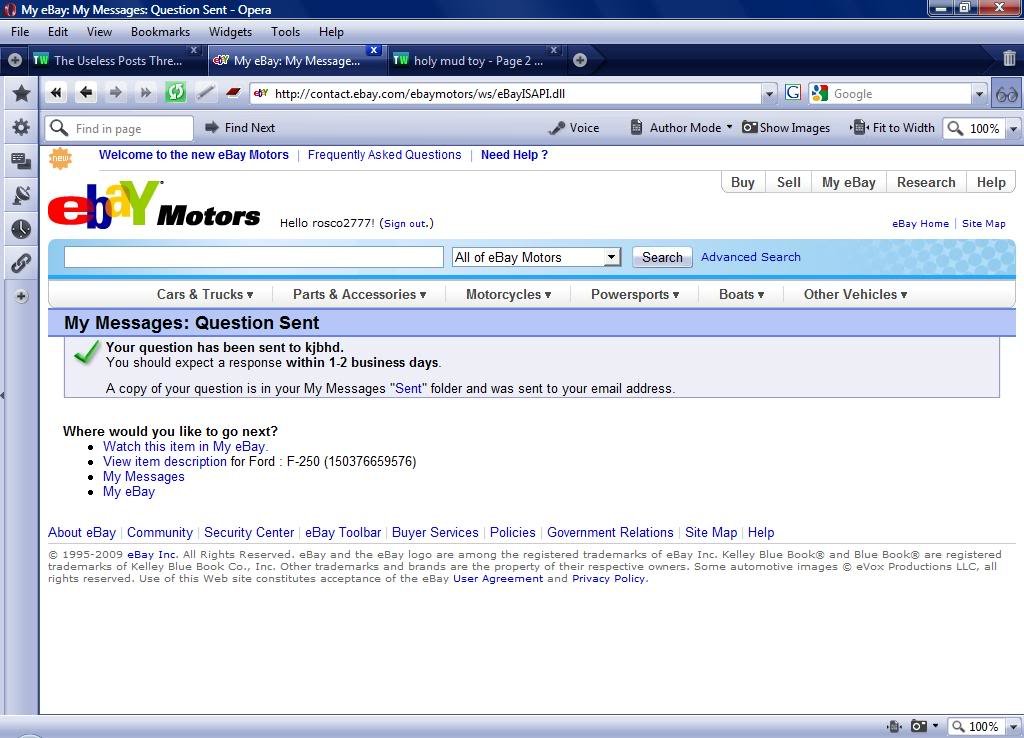Click the Rewind navigation button
The height and width of the screenshot is (738, 1024).
[x=56, y=93]
